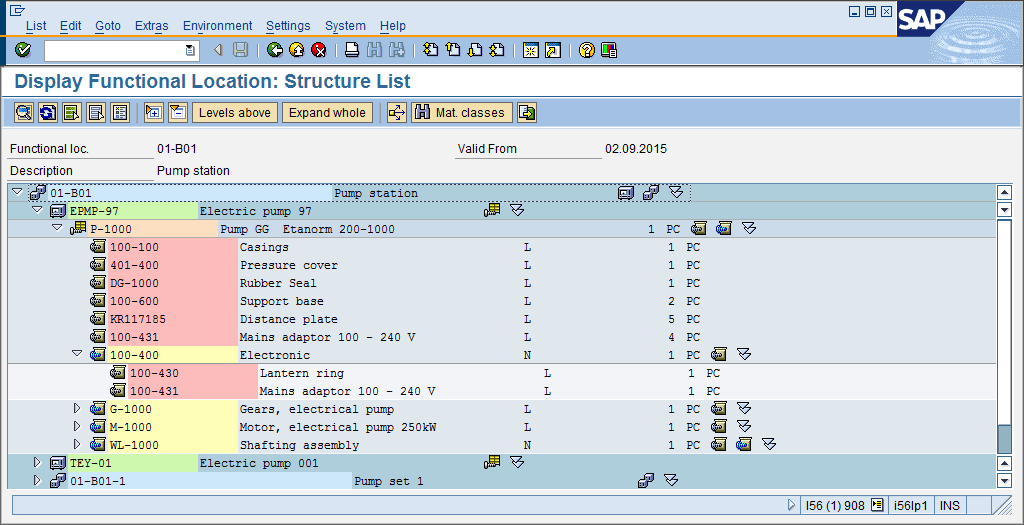Image resolution: width=1024 pixels, height=525 pixels.
Task: Click the First page icon
Action: click(x=430, y=50)
